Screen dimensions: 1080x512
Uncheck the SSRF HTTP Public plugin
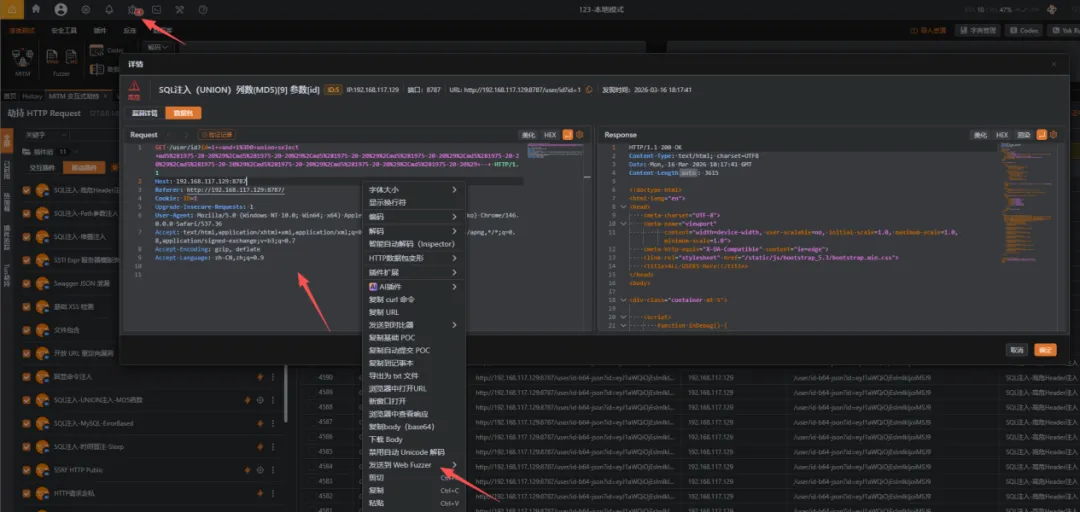tap(26, 470)
